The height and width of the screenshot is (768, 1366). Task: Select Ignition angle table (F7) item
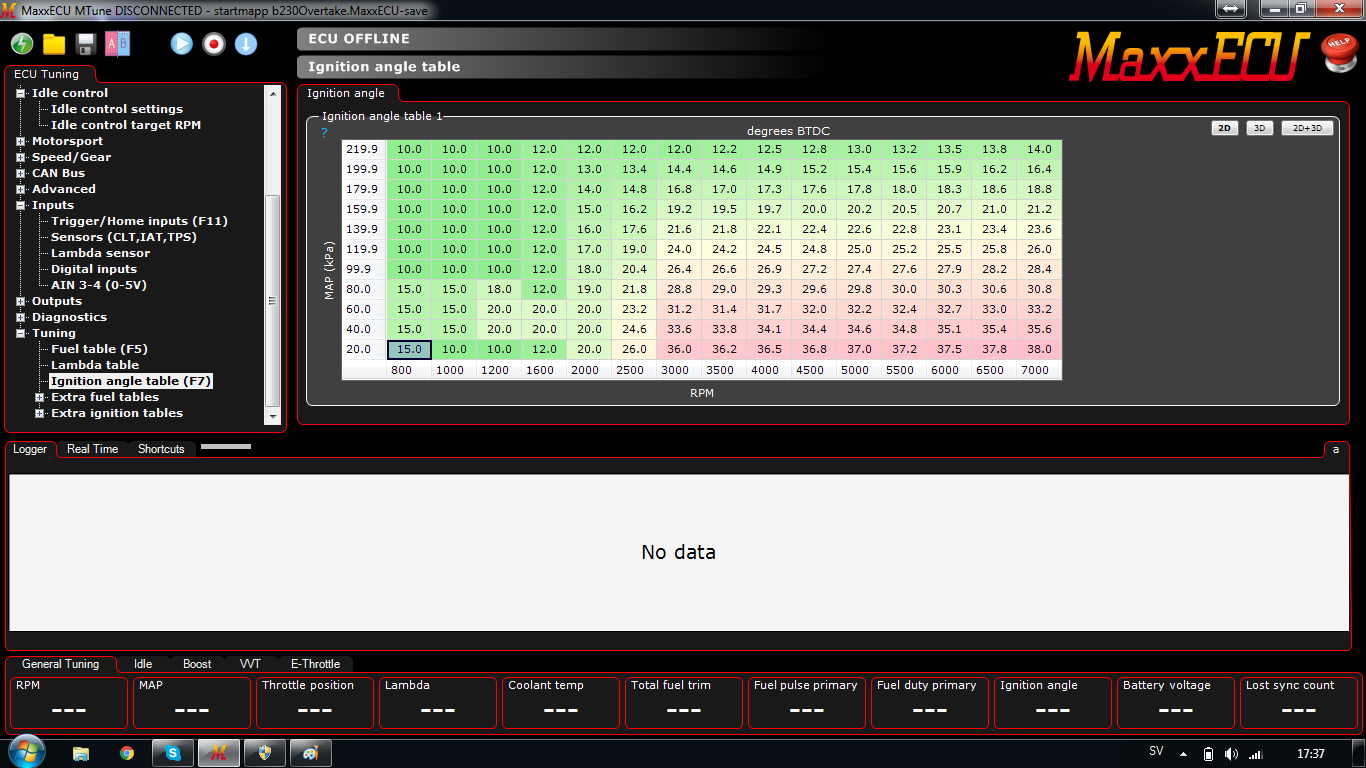coord(131,381)
